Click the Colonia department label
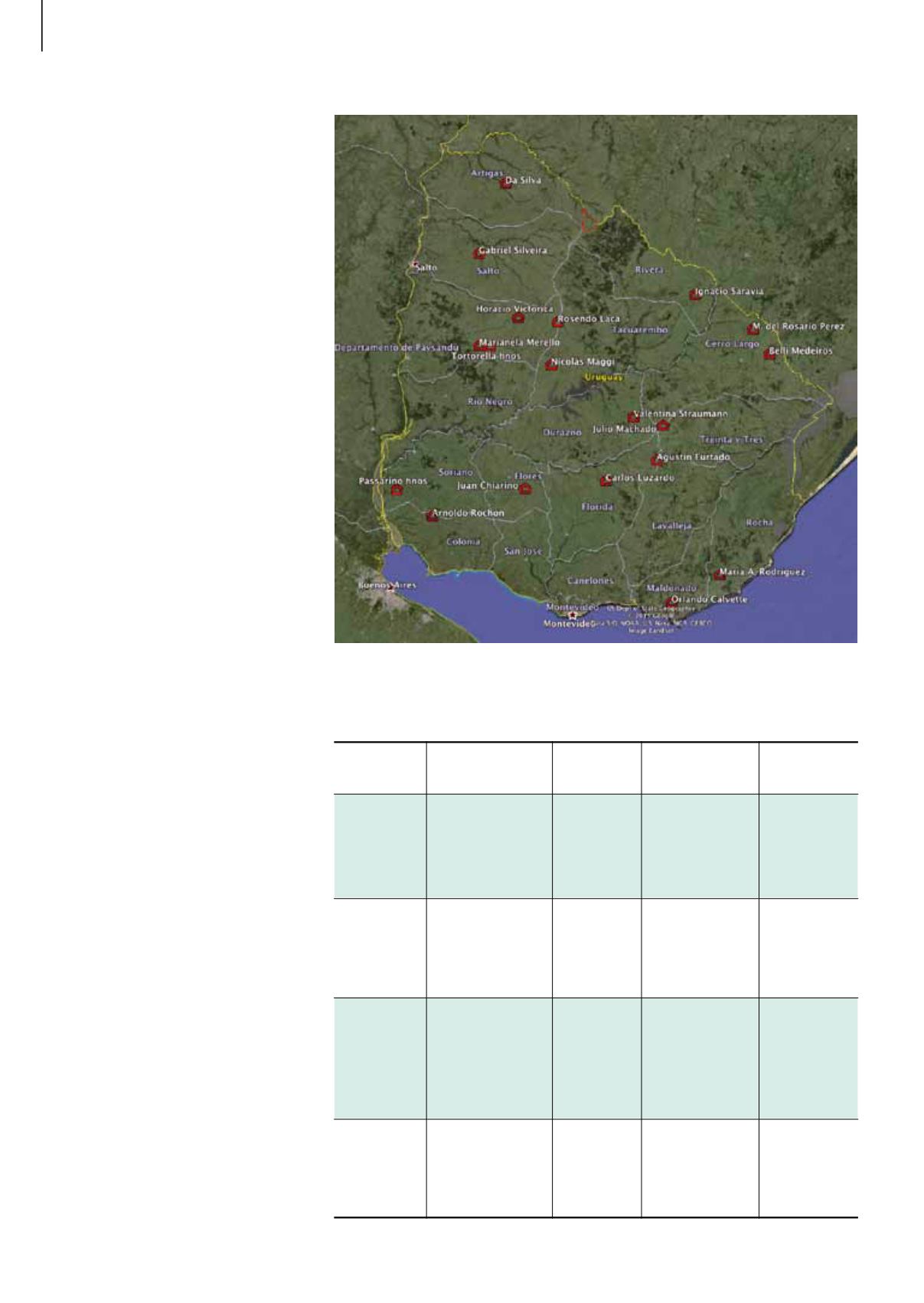Viewport: 924px width, 1303px height. (x=463, y=541)
